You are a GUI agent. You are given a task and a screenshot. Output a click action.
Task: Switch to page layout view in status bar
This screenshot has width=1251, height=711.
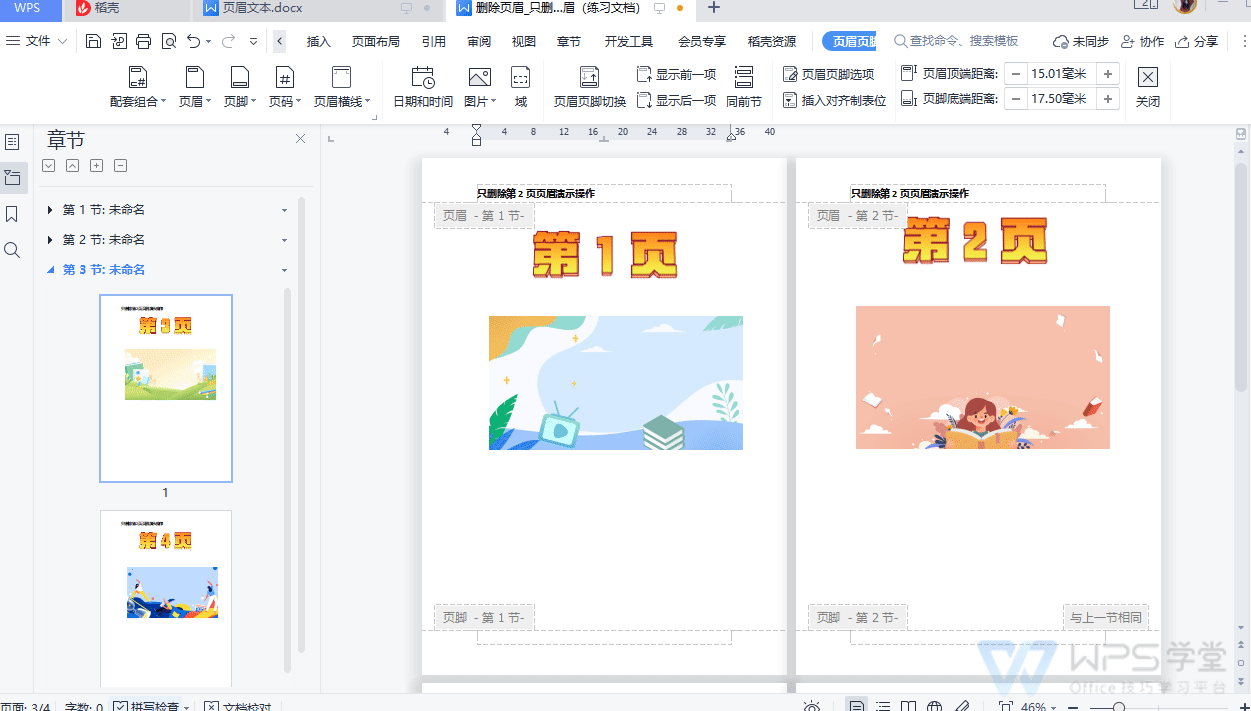coord(857,706)
